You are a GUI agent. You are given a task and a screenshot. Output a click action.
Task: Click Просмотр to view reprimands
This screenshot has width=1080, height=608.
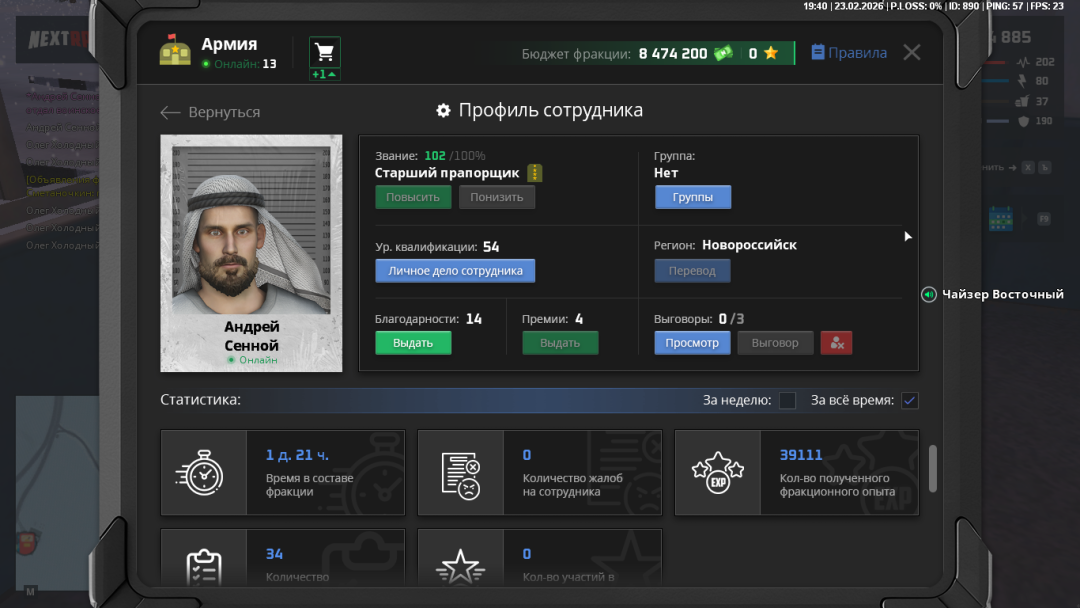692,343
